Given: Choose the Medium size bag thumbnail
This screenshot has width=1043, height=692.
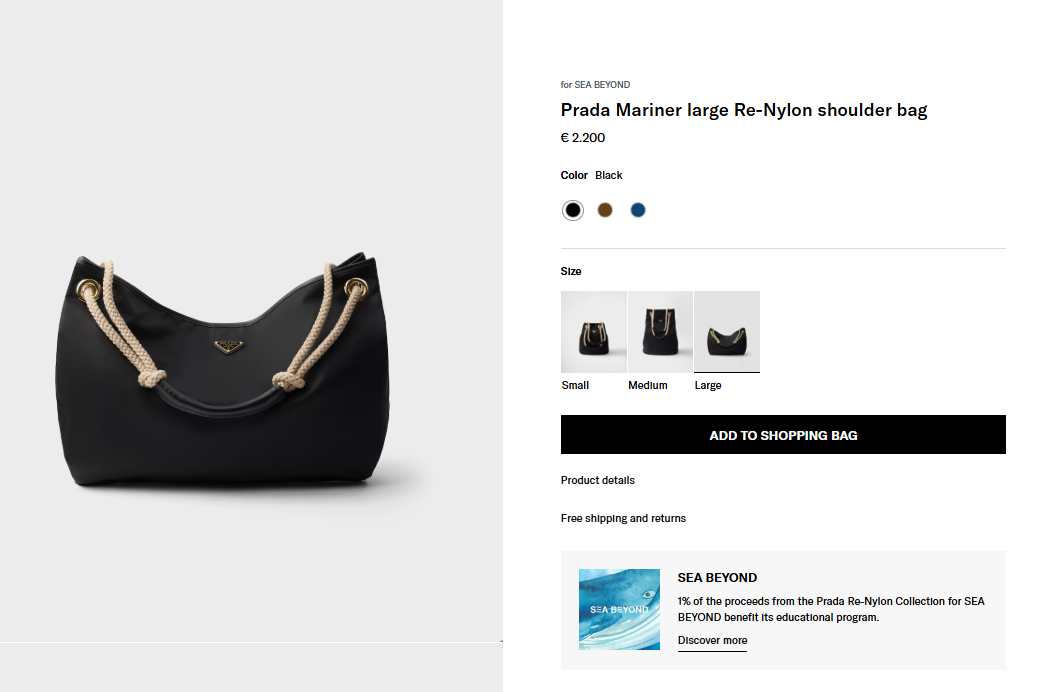Looking at the screenshot, I should click(x=660, y=331).
